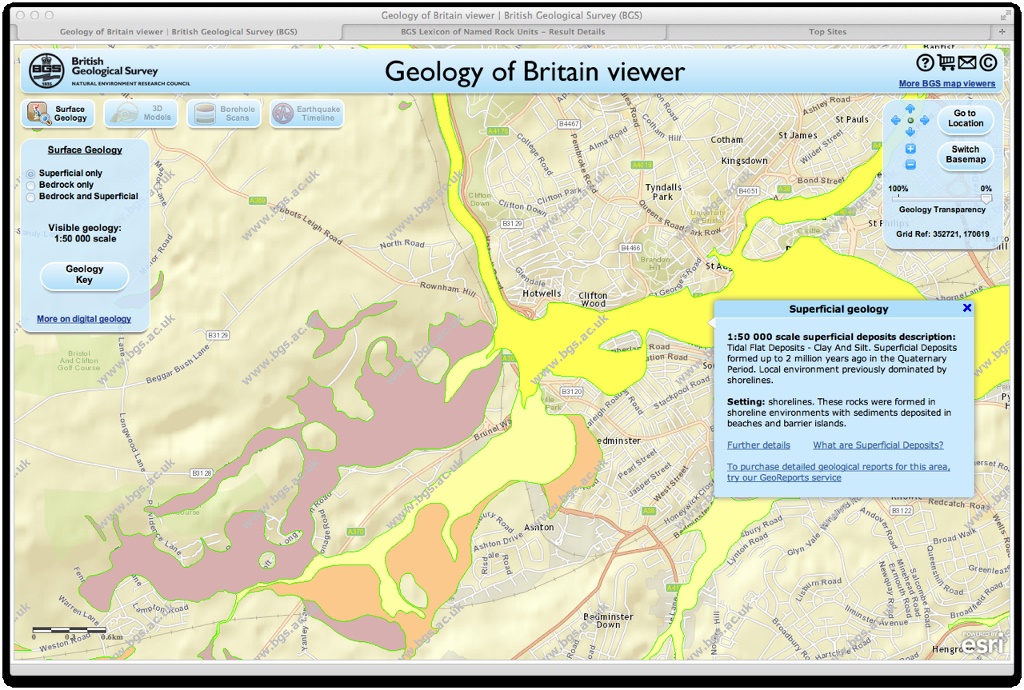The image size is (1024, 690).
Task: Pan the map right with arrow
Action: pos(925,120)
